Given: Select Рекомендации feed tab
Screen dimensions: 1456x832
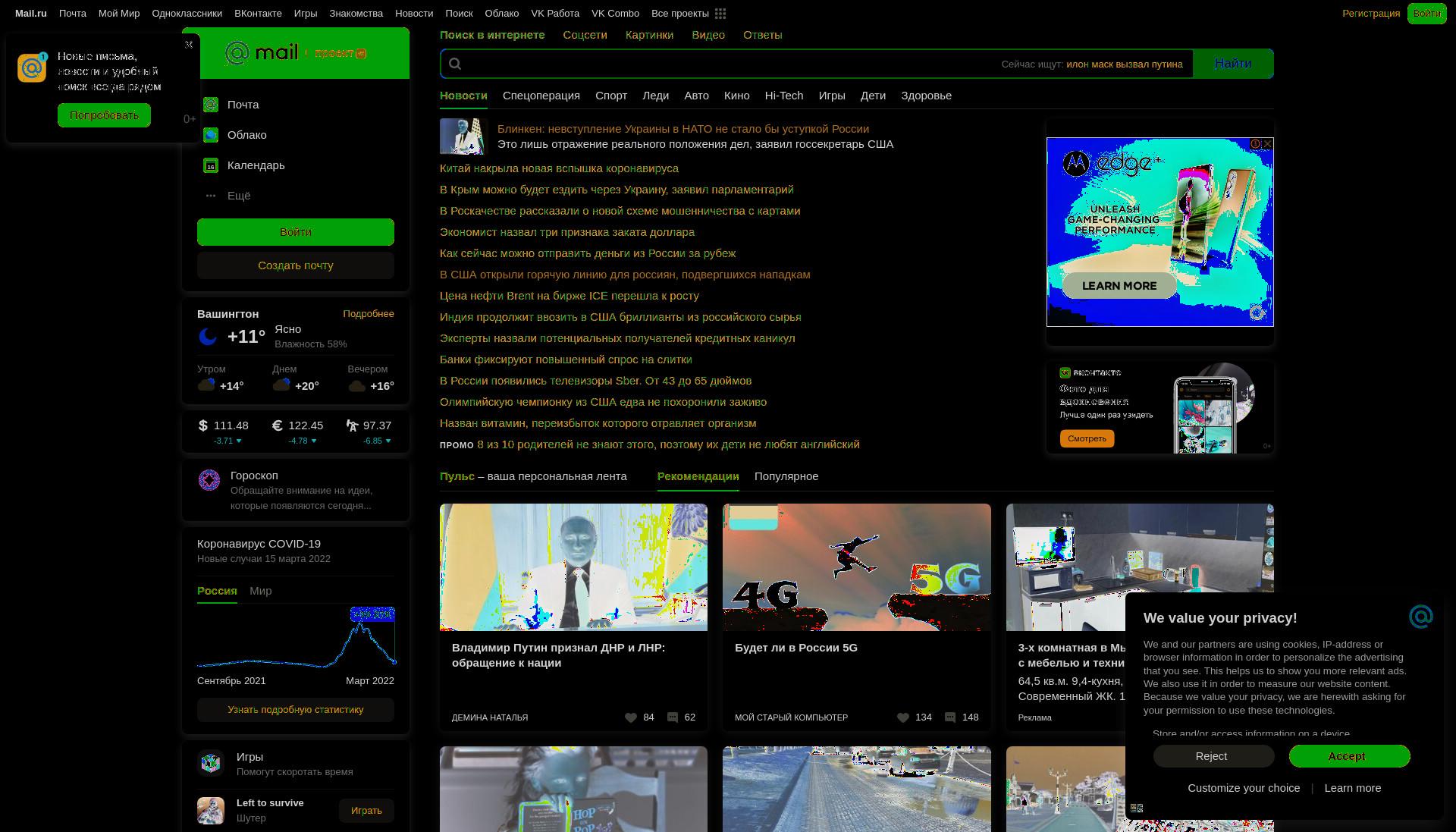Looking at the screenshot, I should (x=698, y=476).
